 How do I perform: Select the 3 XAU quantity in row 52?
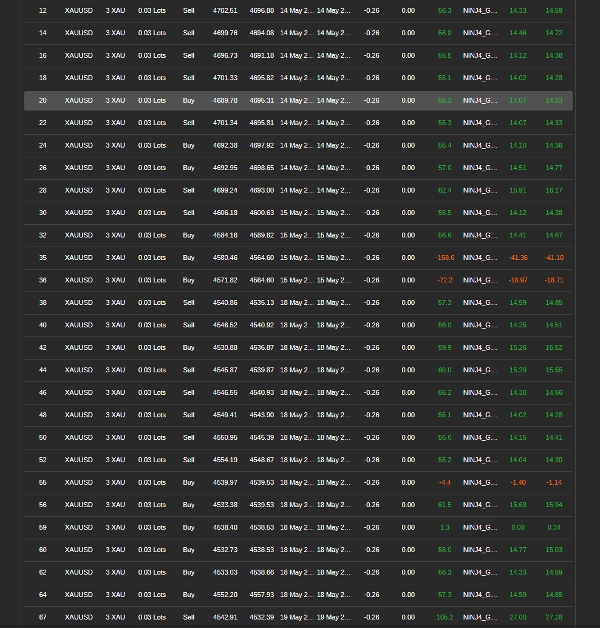115,460
